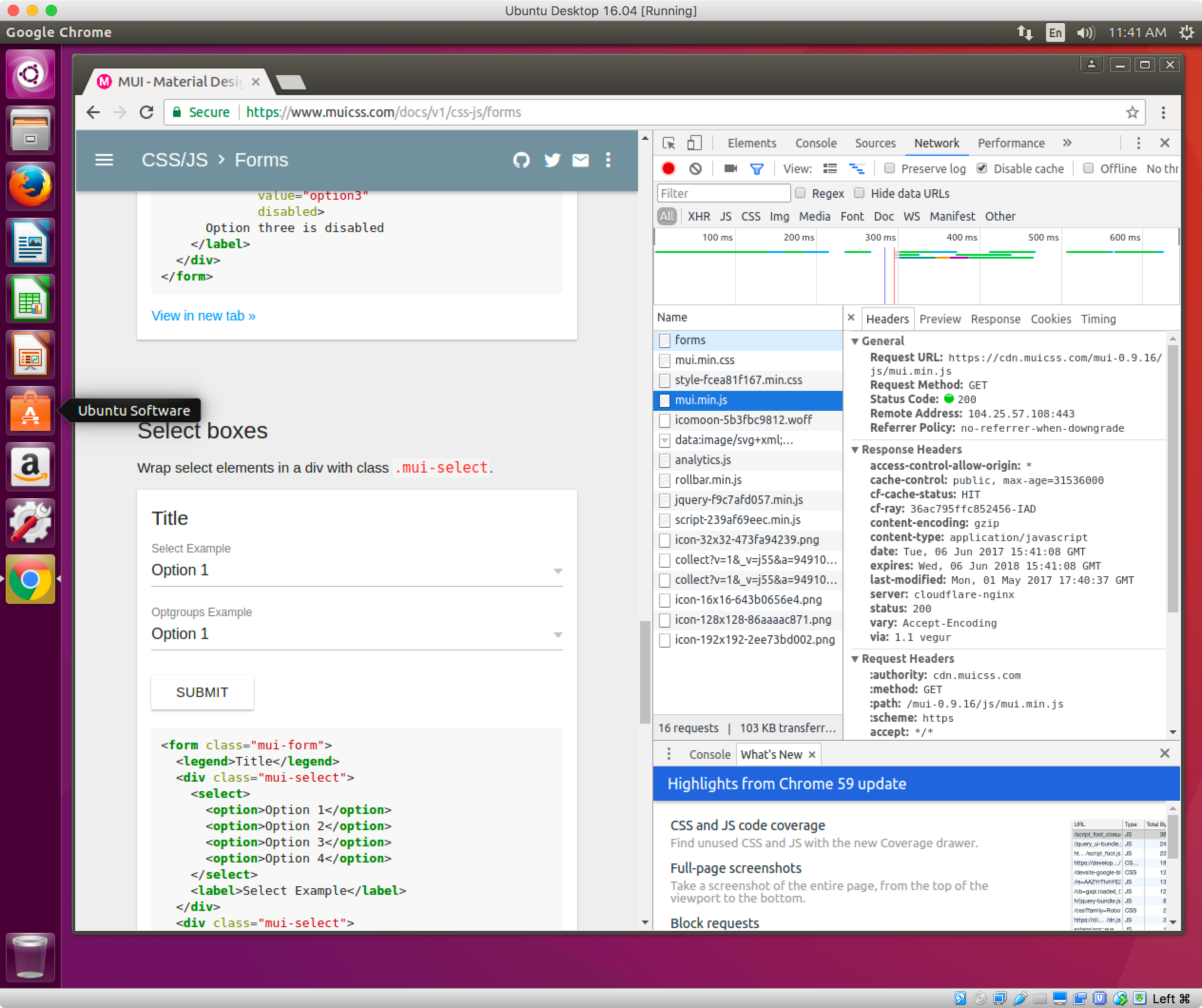The width and height of the screenshot is (1202, 1008).
Task: Collapse the Request Headers section
Action: (x=855, y=658)
